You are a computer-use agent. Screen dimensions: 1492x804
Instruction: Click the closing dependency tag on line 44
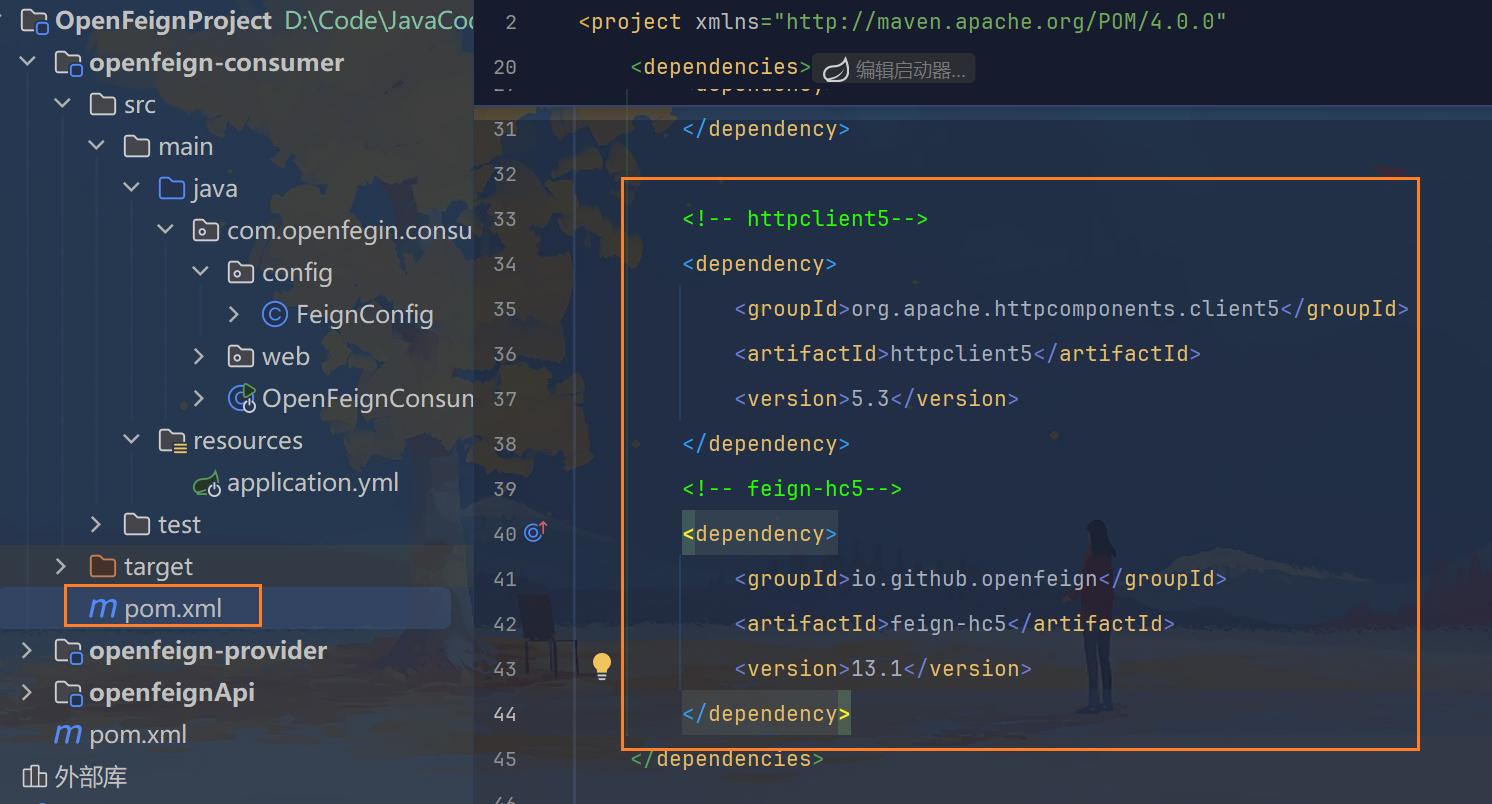click(767, 714)
